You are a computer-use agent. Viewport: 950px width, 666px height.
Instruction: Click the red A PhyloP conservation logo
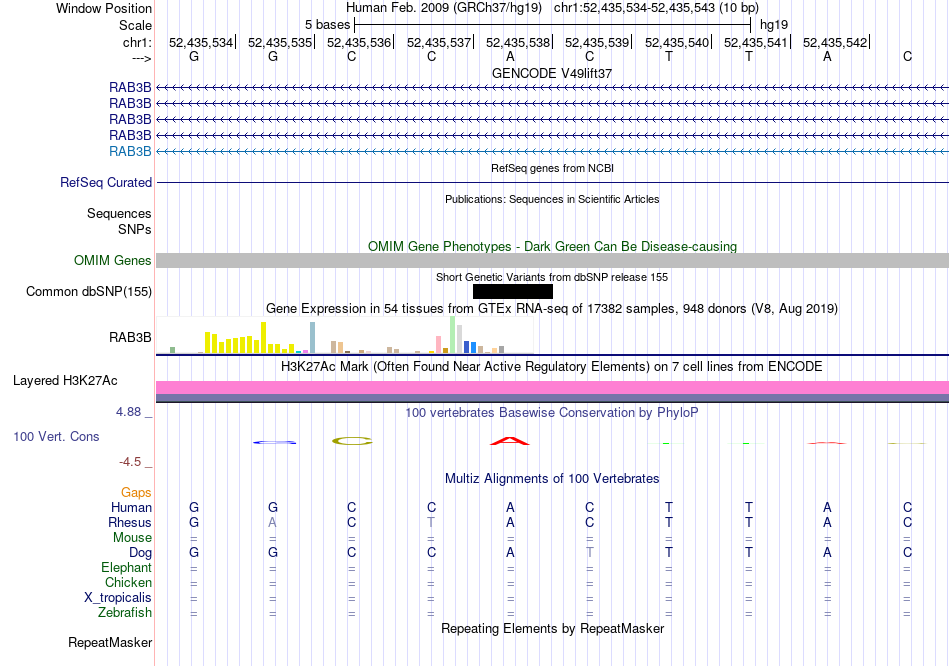pyautogui.click(x=510, y=441)
